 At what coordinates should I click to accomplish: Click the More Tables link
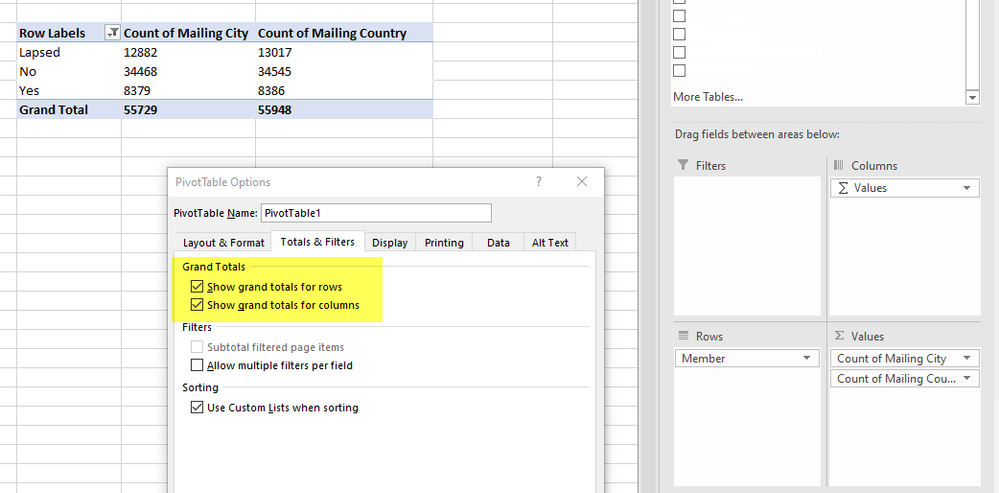708,97
